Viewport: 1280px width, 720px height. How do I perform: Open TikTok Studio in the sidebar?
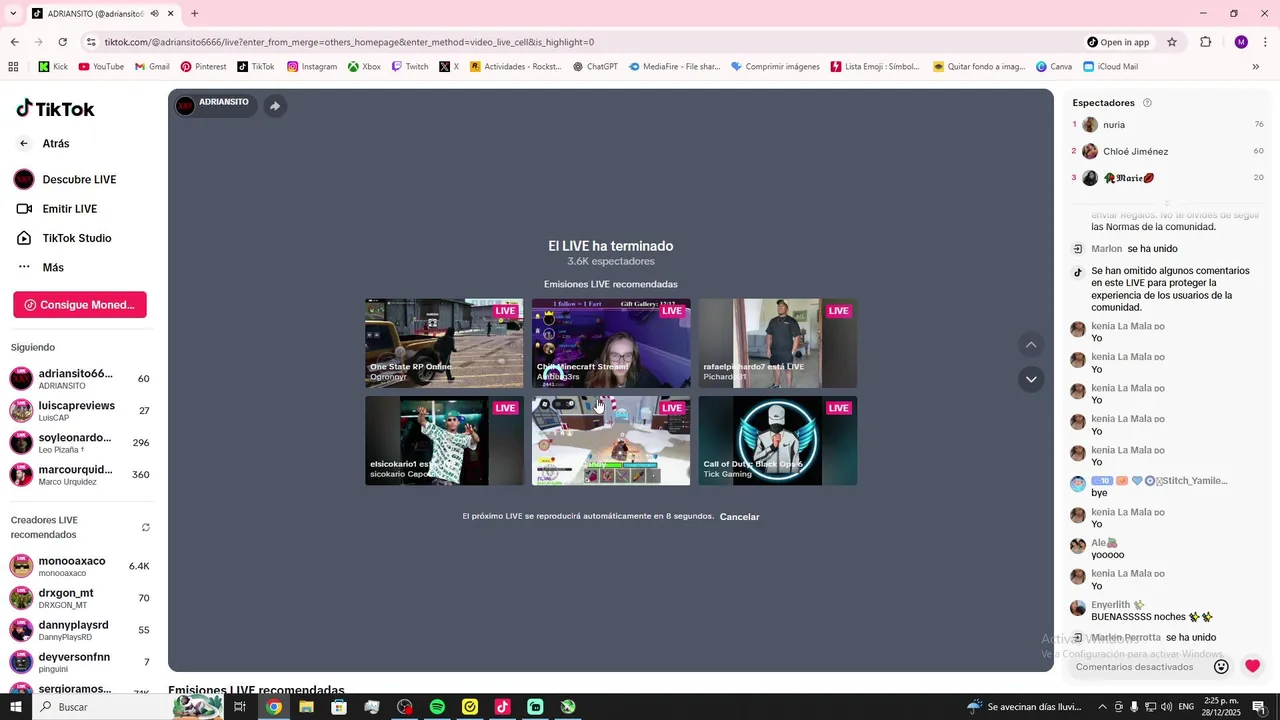pos(63,238)
